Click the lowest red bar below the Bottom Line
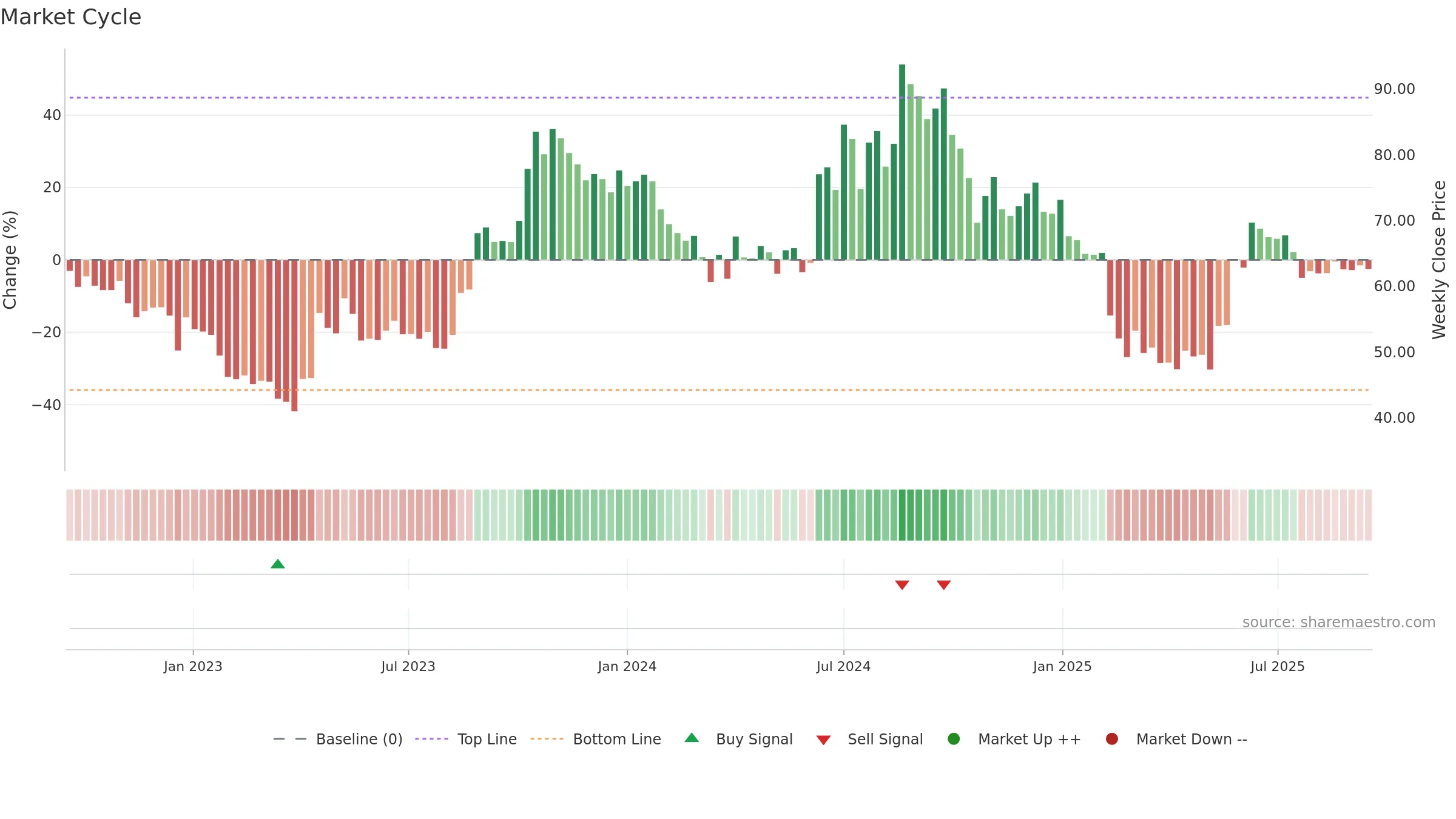Viewport: 1456px width, 819px height. coord(294,335)
